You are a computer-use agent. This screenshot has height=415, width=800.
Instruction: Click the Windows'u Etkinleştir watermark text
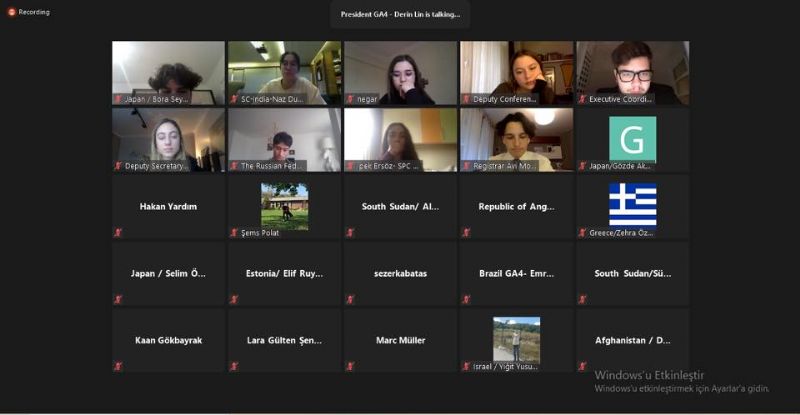coord(649,375)
